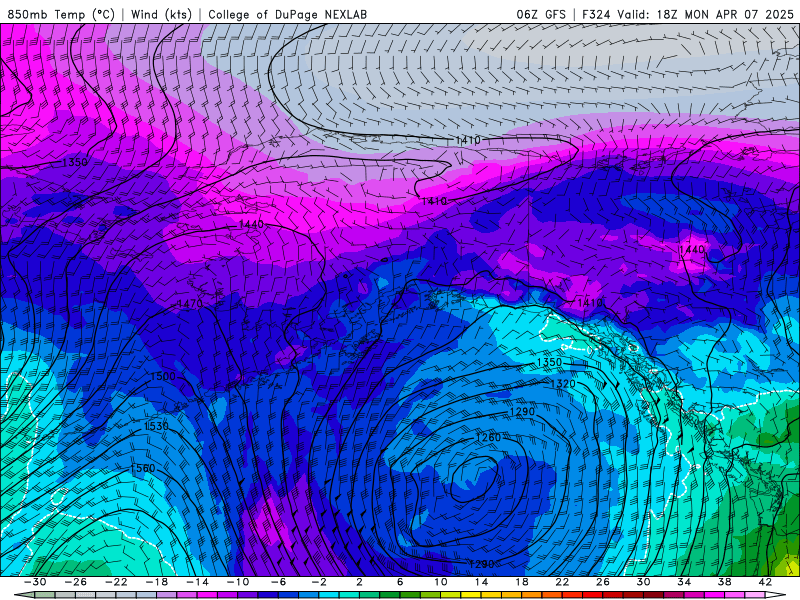Select the 1560 height contour label

click(x=142, y=468)
